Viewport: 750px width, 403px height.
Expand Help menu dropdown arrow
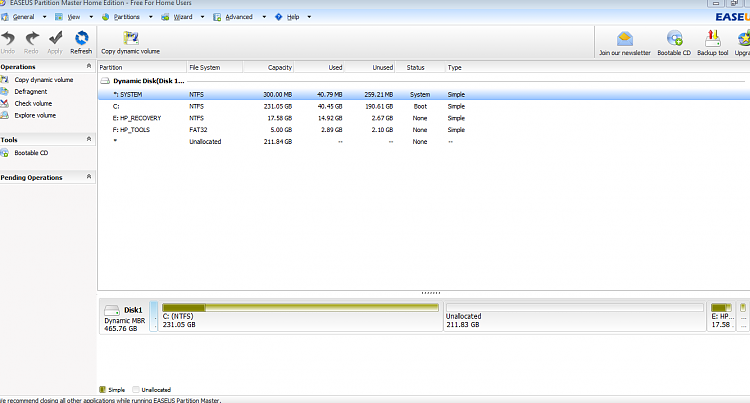[x=309, y=17]
